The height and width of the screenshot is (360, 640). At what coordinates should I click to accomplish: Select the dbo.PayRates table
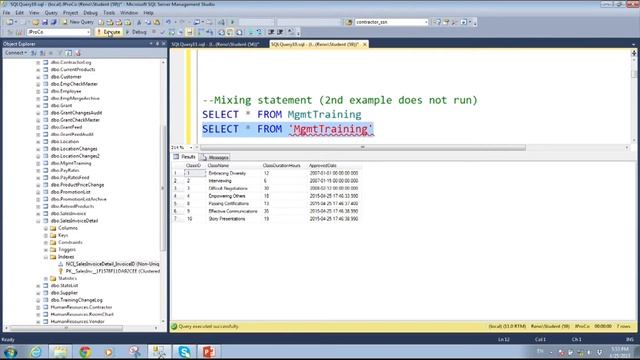[65, 170]
